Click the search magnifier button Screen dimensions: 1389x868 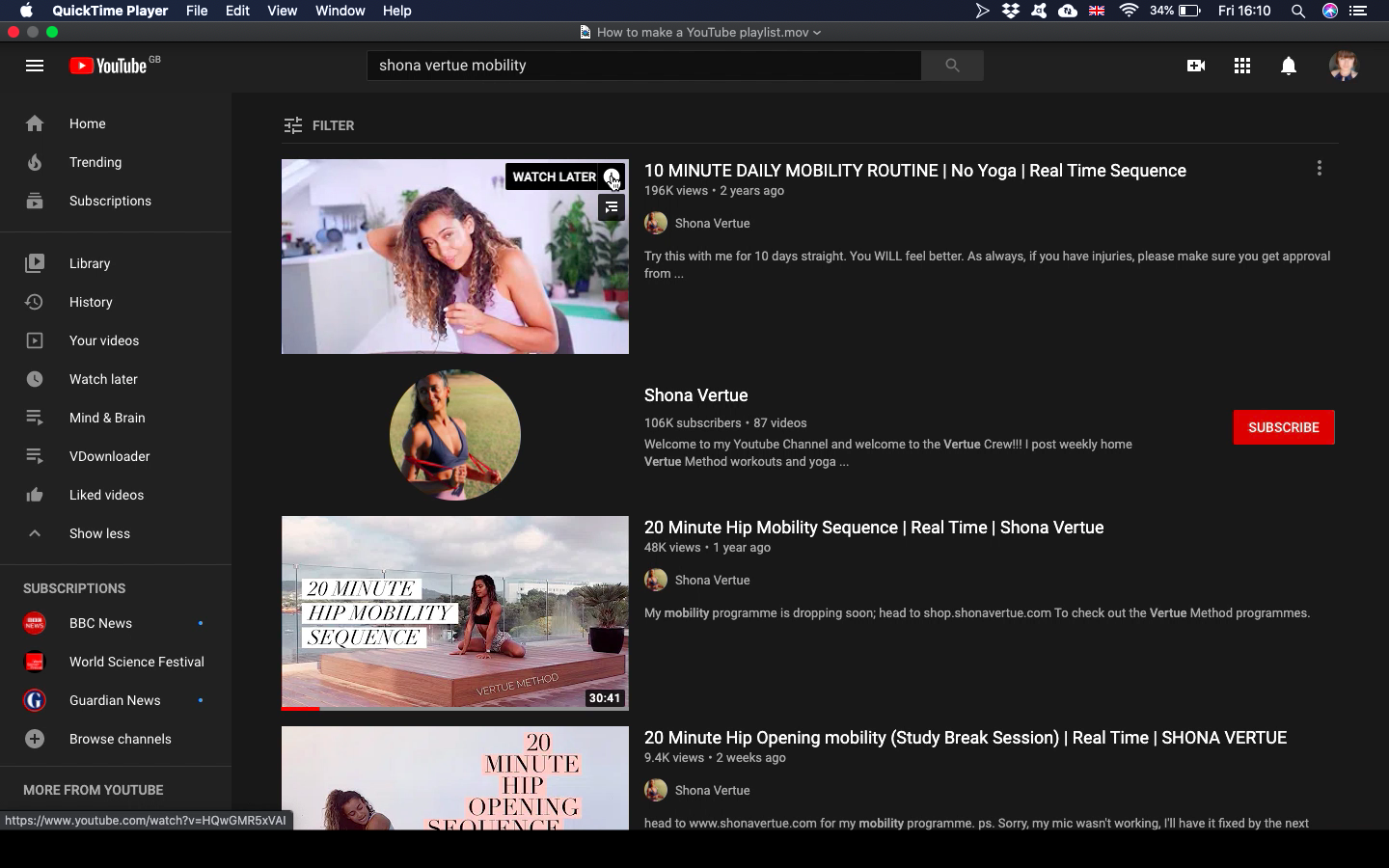pyautogui.click(x=952, y=66)
